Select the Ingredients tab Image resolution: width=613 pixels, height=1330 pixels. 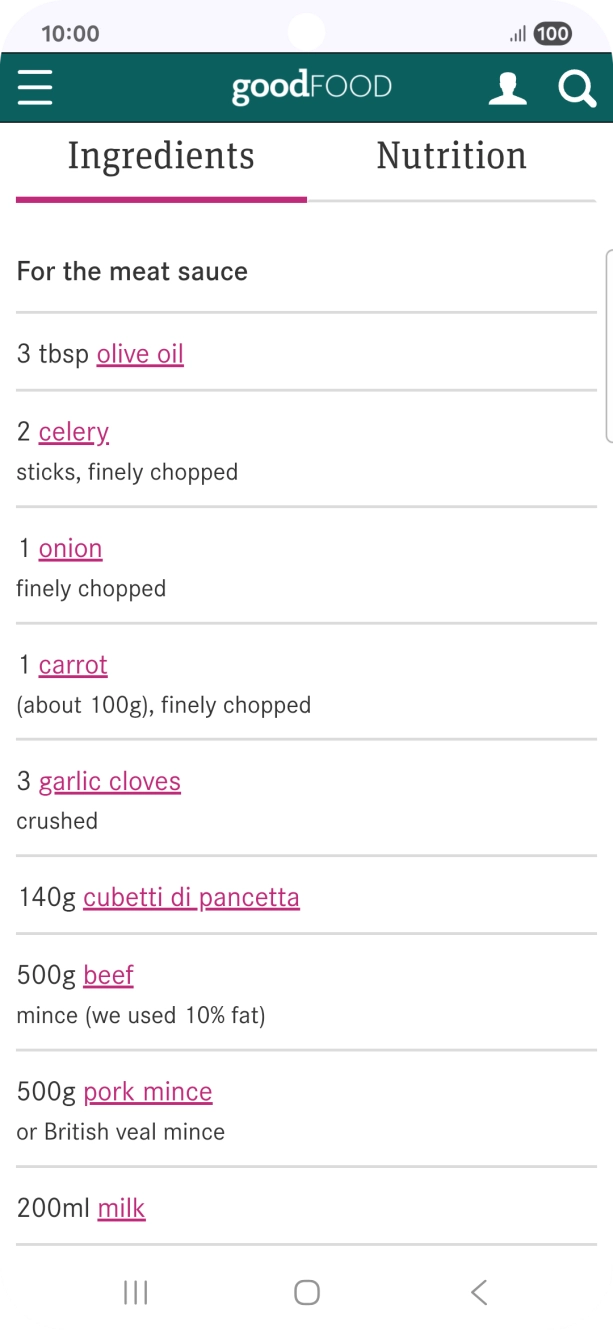[161, 157]
